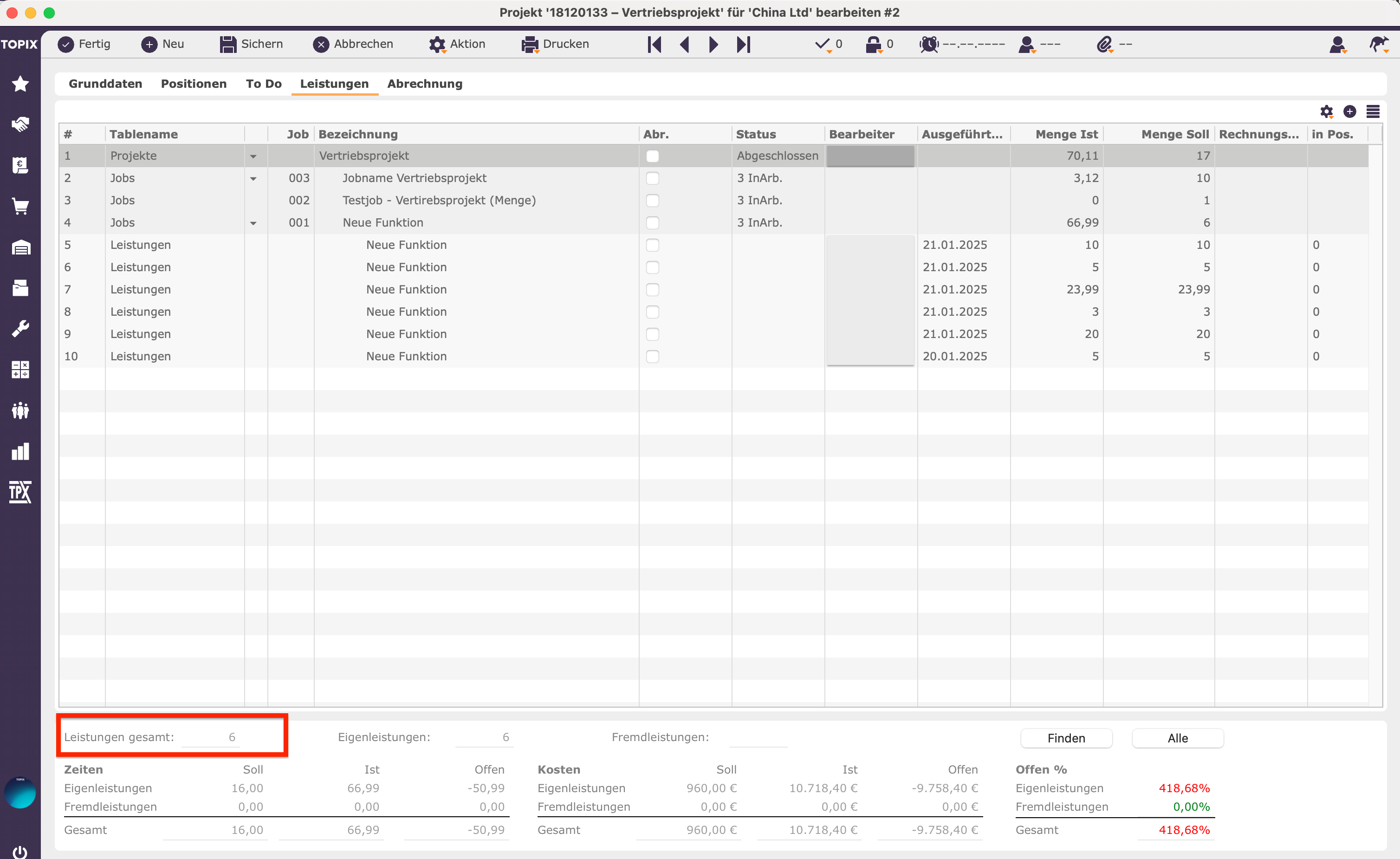
Task: Click the Menge Ist column header
Action: tap(1057, 134)
